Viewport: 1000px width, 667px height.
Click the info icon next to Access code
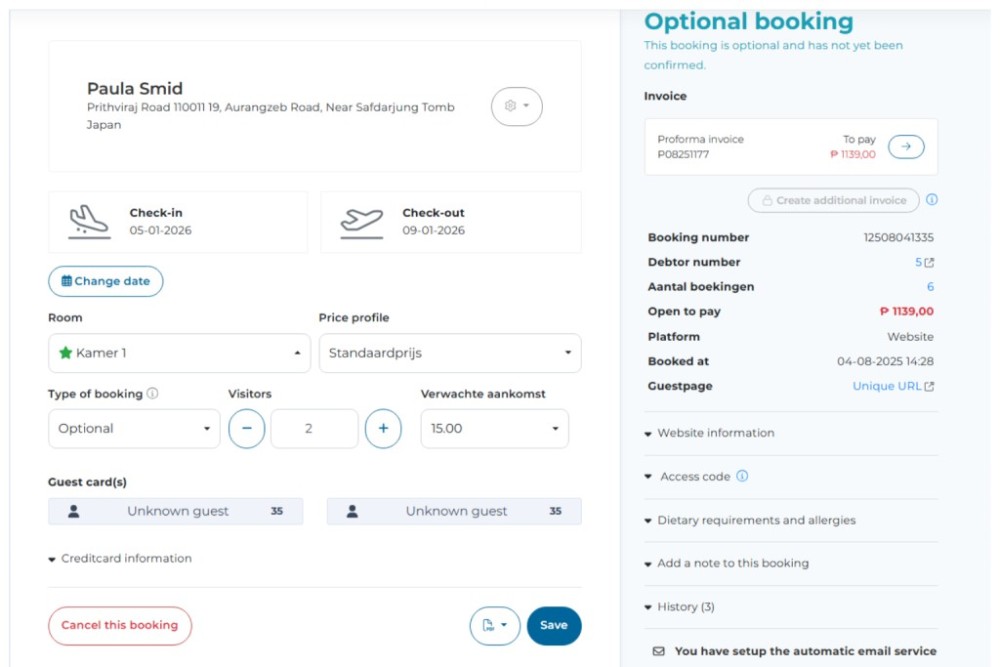click(742, 477)
